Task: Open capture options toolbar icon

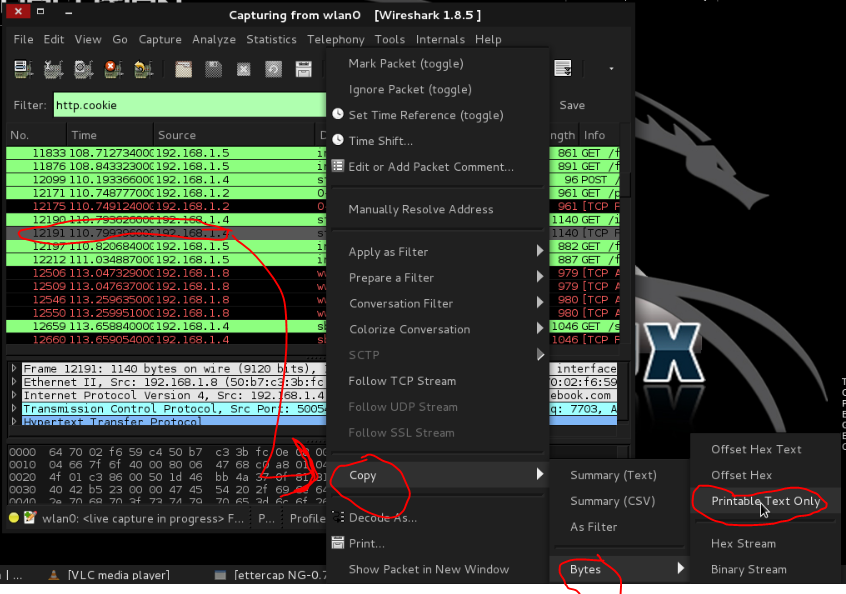Action: 53,69
